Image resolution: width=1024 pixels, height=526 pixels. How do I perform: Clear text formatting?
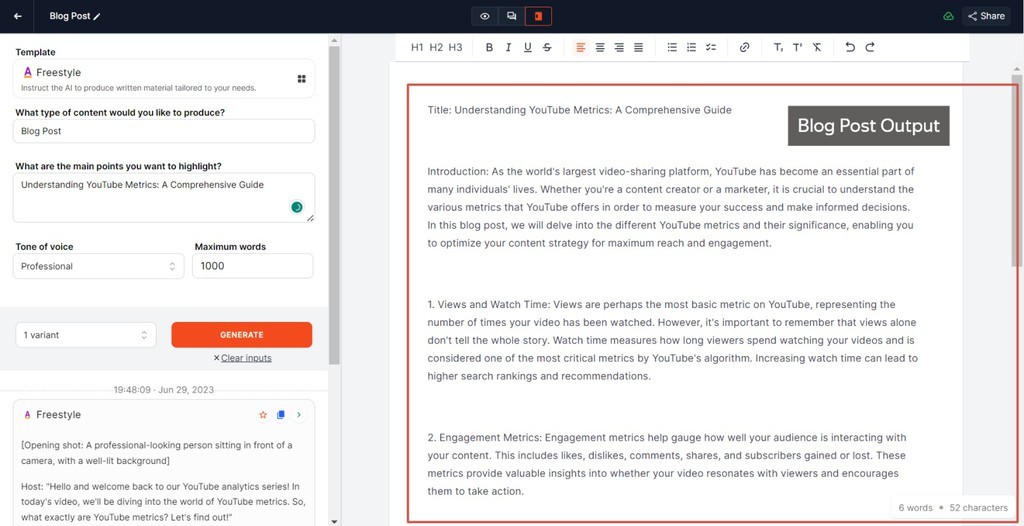click(x=817, y=47)
